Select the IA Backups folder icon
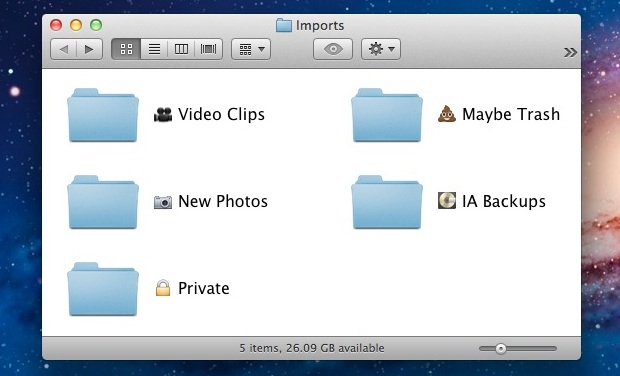 pyautogui.click(x=387, y=202)
